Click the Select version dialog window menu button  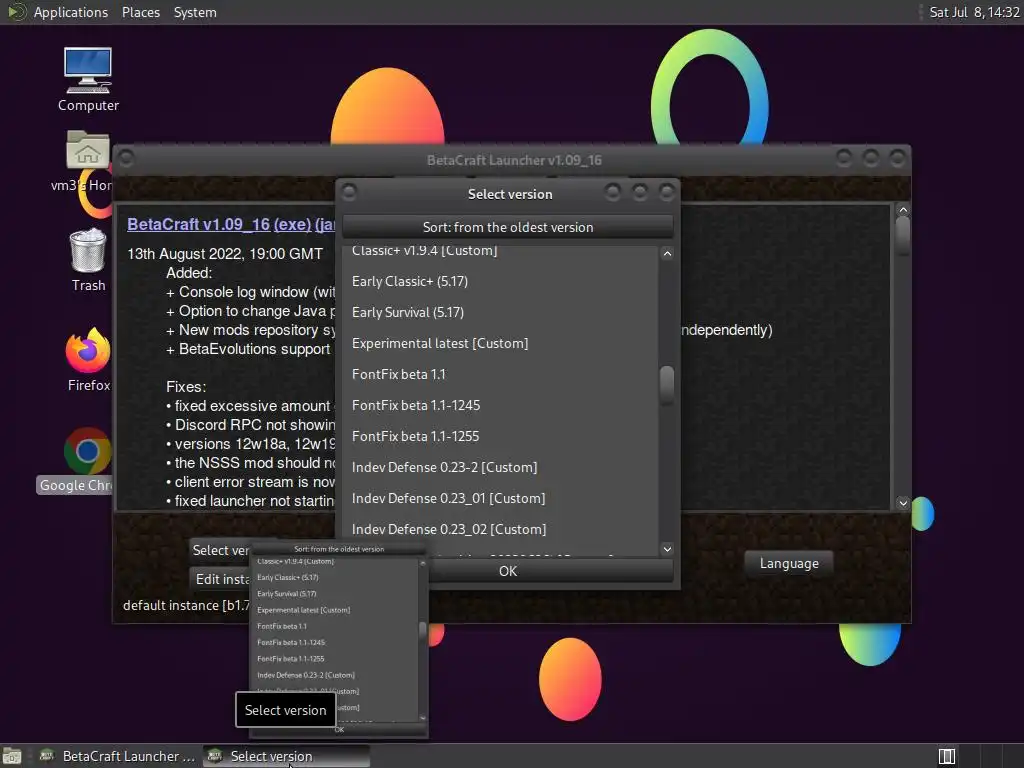point(349,192)
